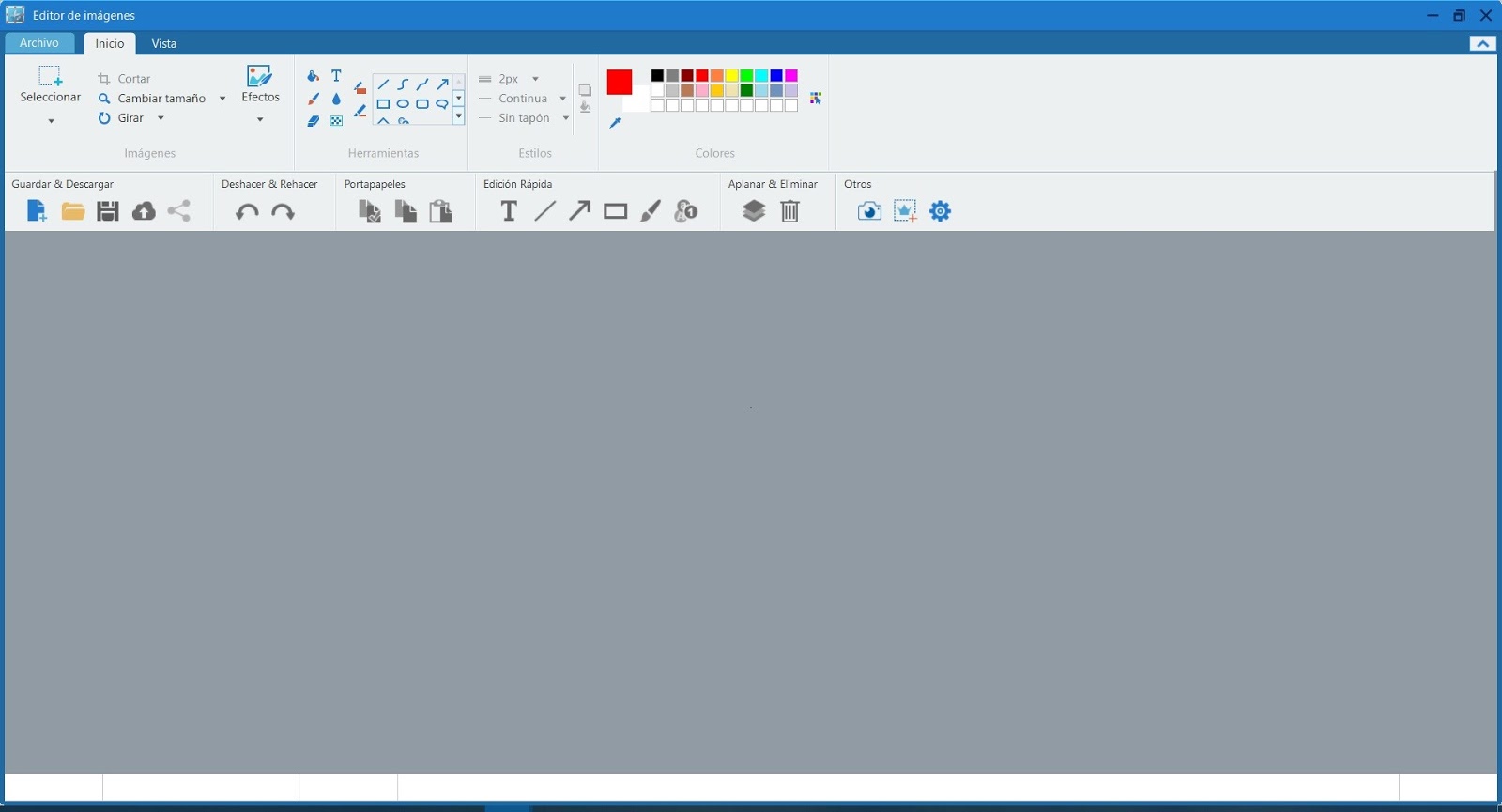Select the rounded rectangle shape

(422, 104)
